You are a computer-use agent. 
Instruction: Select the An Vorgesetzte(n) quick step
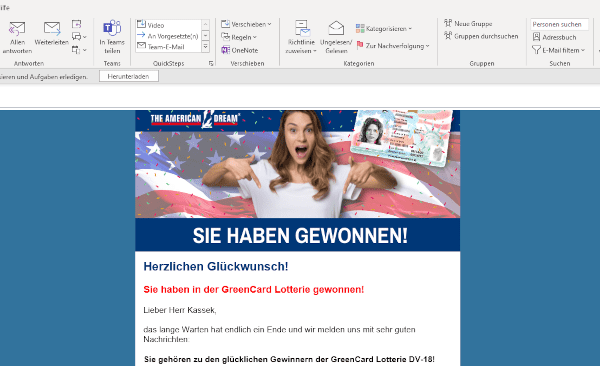pyautogui.click(x=168, y=36)
